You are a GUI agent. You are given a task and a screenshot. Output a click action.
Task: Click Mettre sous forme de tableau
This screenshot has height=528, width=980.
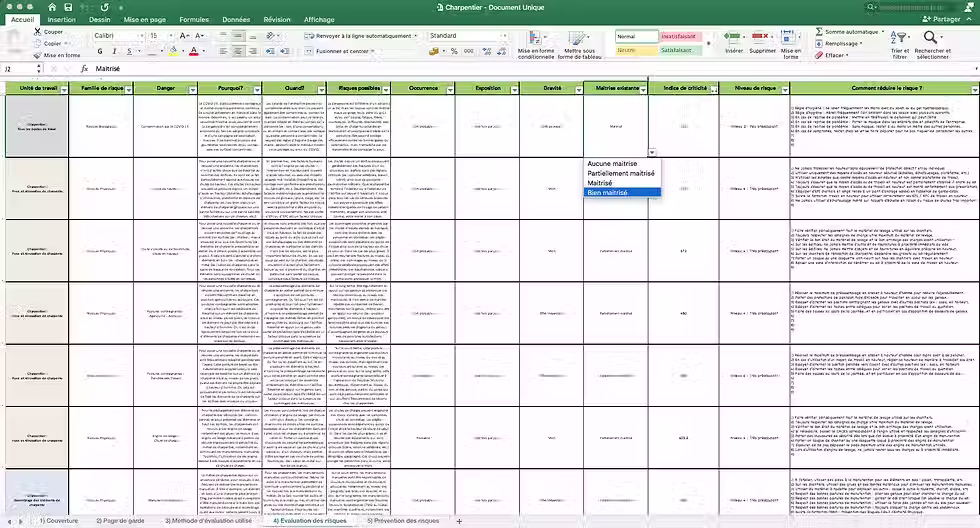[x=579, y=44]
